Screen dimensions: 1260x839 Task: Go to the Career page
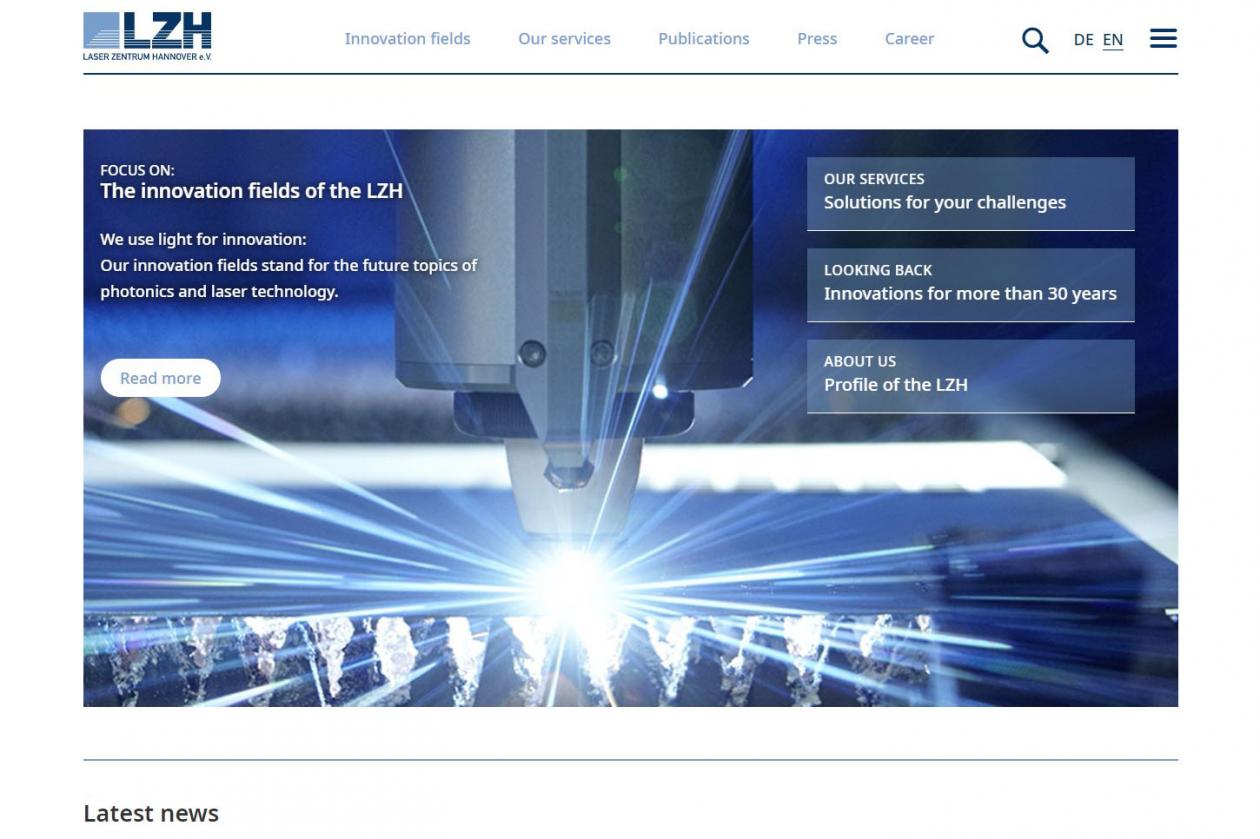[x=908, y=39]
